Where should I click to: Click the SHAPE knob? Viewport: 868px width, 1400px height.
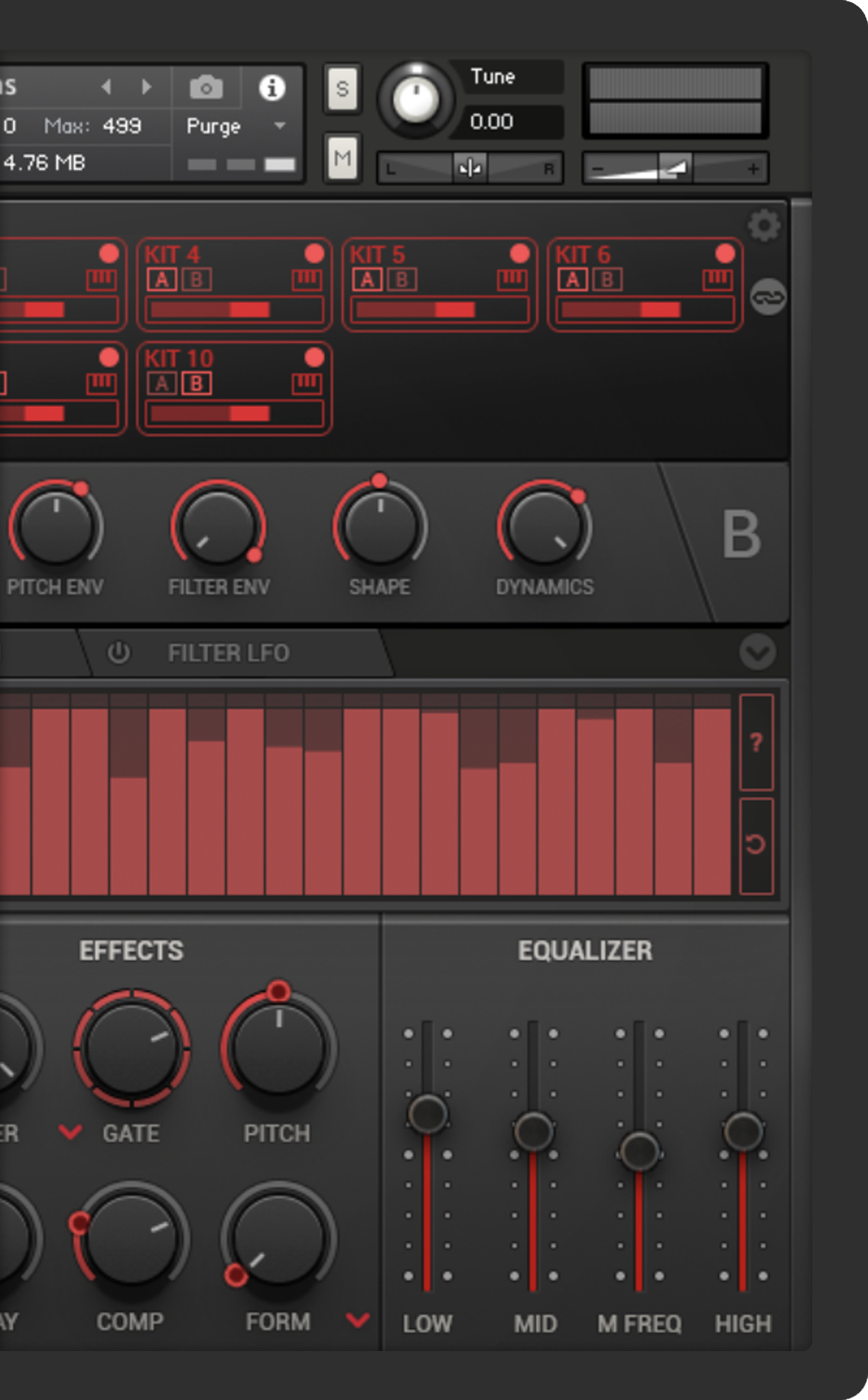380,526
